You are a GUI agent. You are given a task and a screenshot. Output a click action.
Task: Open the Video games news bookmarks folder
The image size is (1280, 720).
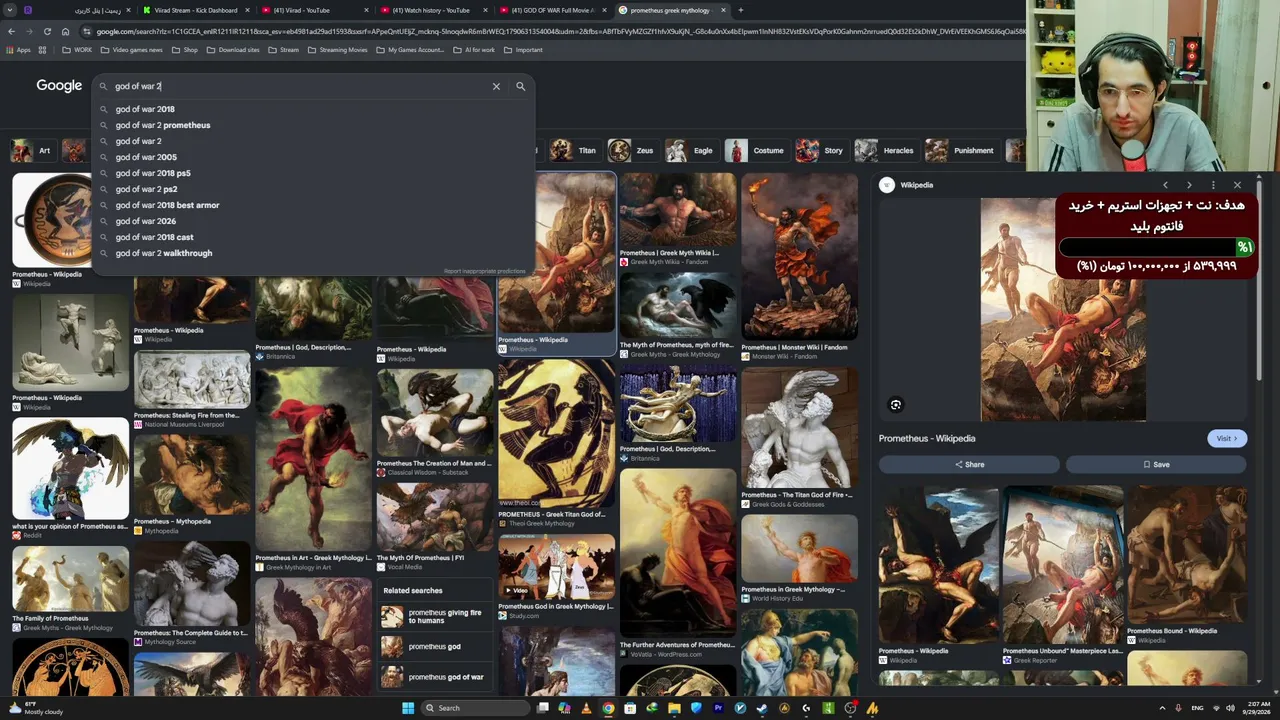(x=131, y=50)
